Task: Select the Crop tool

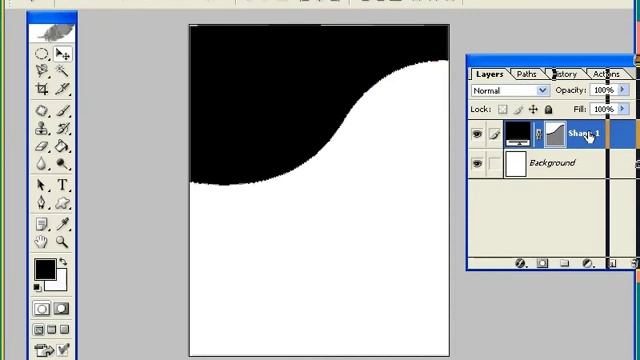Action: coord(41,89)
